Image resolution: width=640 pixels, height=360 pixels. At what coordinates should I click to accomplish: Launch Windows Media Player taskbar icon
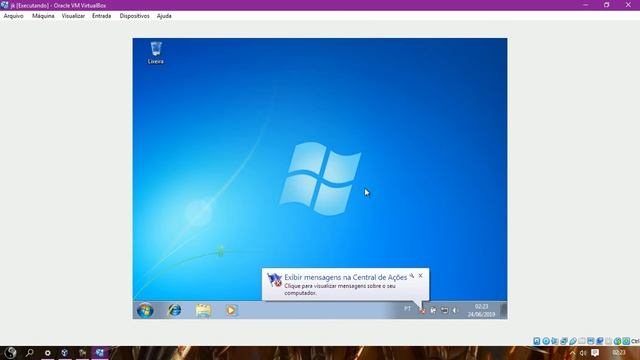point(231,310)
